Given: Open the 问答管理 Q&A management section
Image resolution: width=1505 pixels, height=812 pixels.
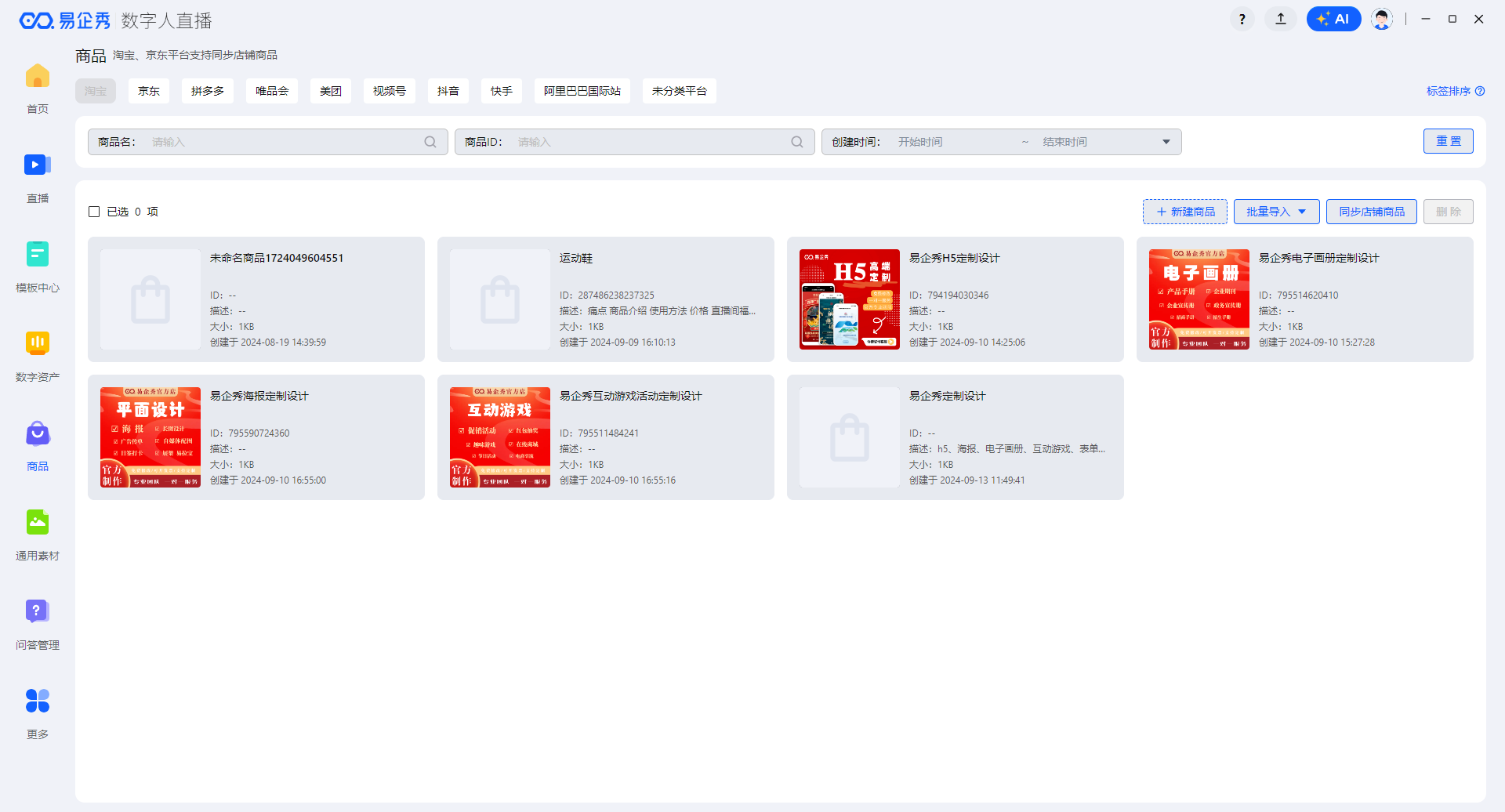Looking at the screenshot, I should click(38, 611).
